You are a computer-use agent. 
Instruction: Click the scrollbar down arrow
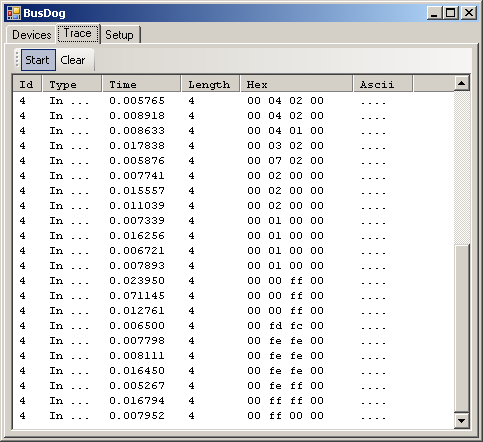click(462, 420)
